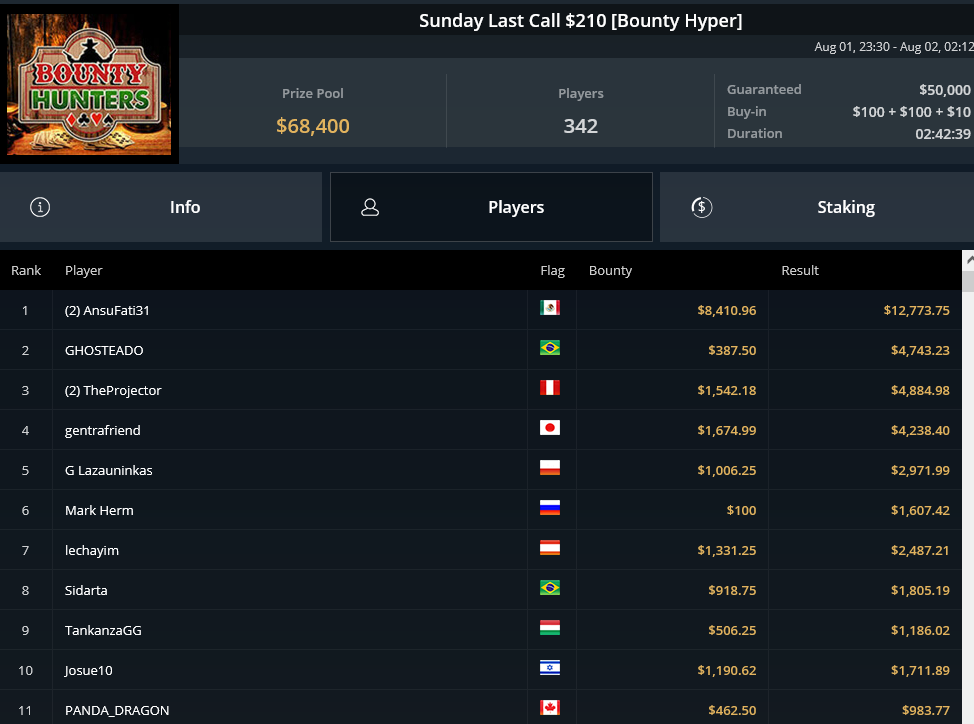Open the Staking tab
This screenshot has height=724, width=974.
[817, 207]
